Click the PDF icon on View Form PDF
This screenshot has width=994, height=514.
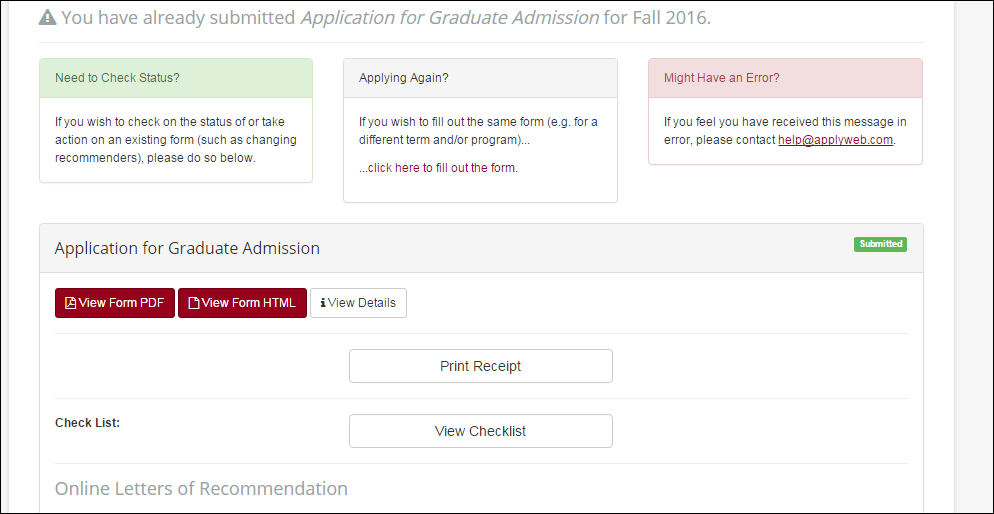coord(70,303)
